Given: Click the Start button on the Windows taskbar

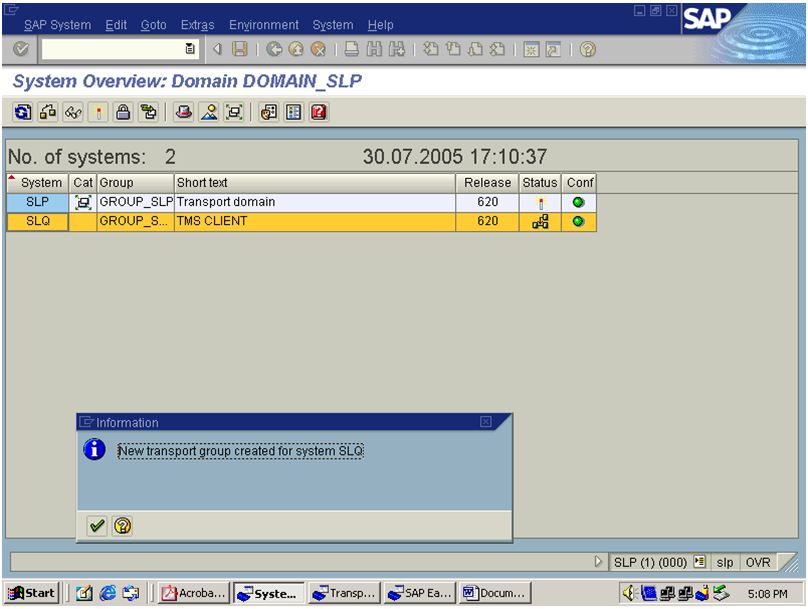Looking at the screenshot, I should pos(30,591).
